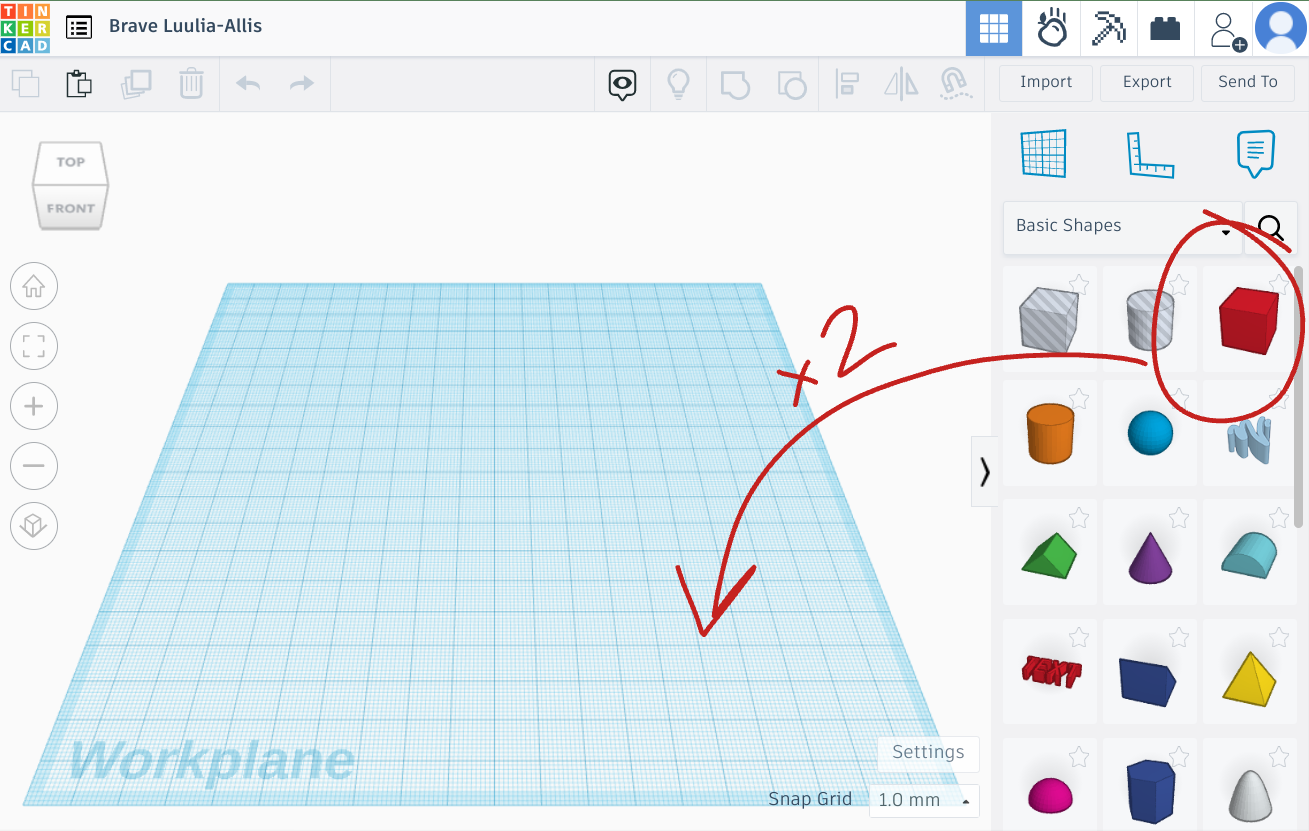Favorite the Cylinder hole shape star
Screen dimensions: 1309x831
click(x=1179, y=284)
